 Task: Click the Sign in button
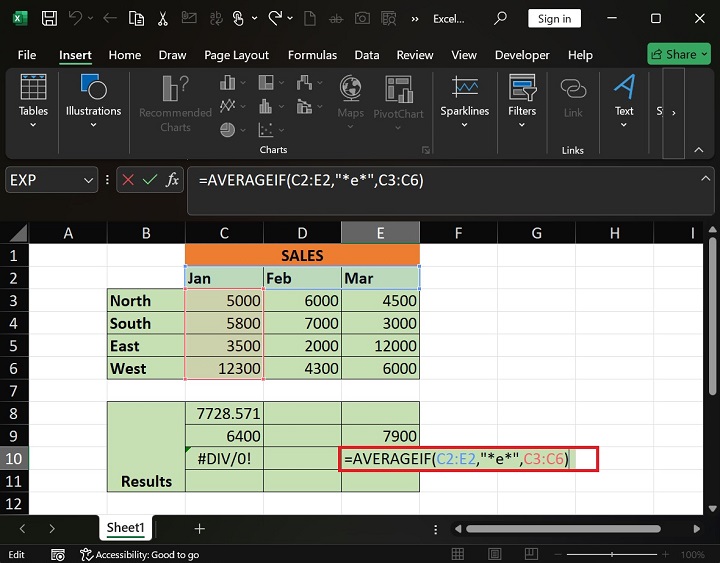tap(554, 18)
